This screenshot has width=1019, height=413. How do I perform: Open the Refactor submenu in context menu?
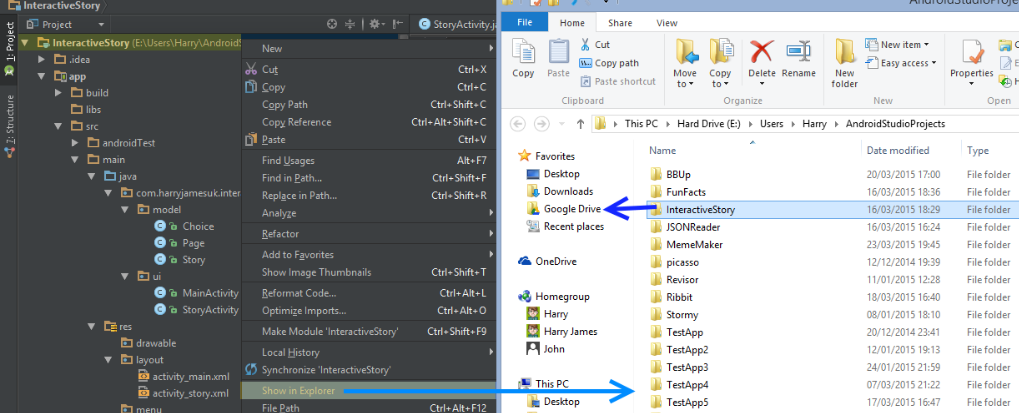368,234
